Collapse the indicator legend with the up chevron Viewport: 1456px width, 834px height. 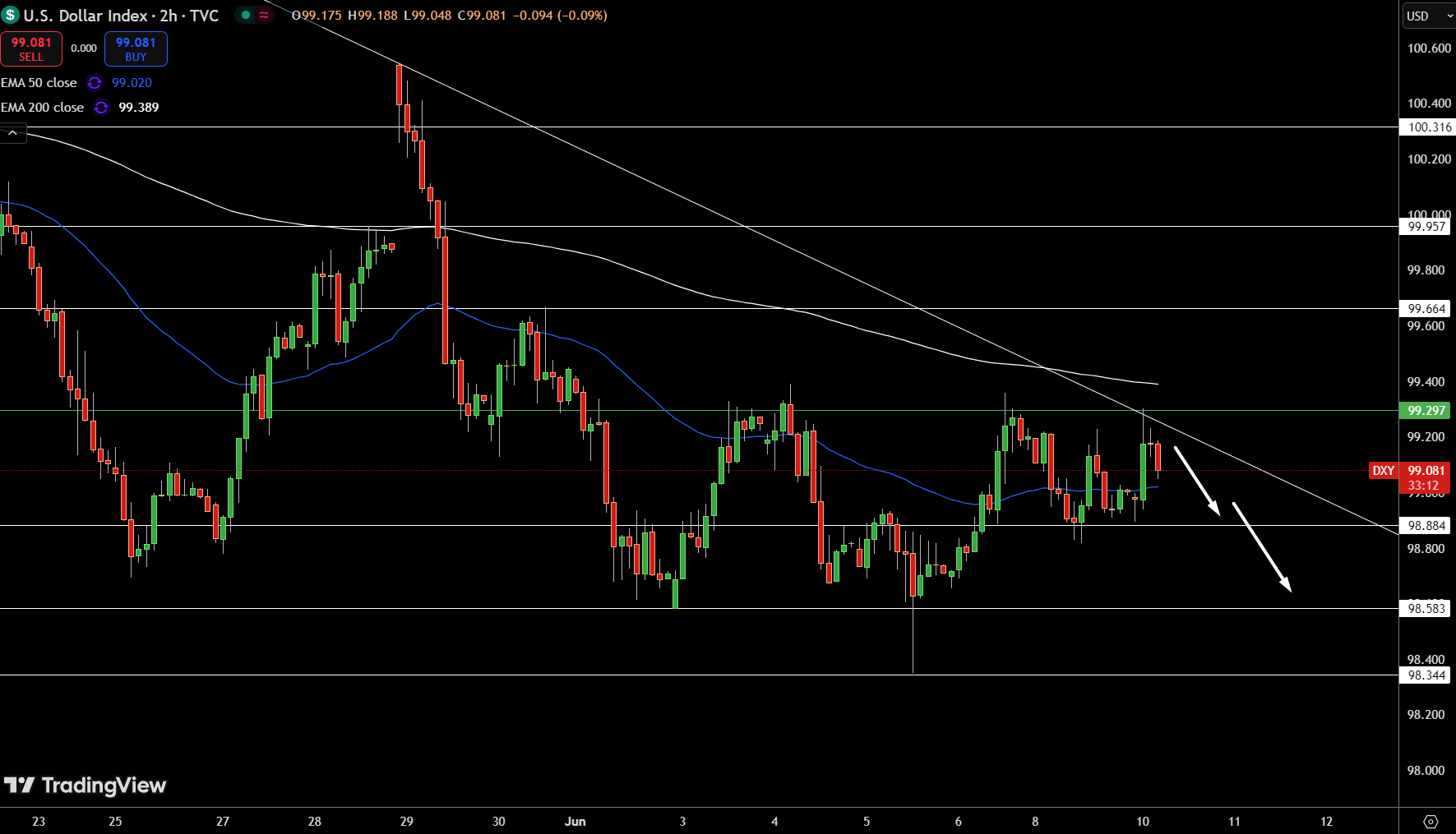13,132
